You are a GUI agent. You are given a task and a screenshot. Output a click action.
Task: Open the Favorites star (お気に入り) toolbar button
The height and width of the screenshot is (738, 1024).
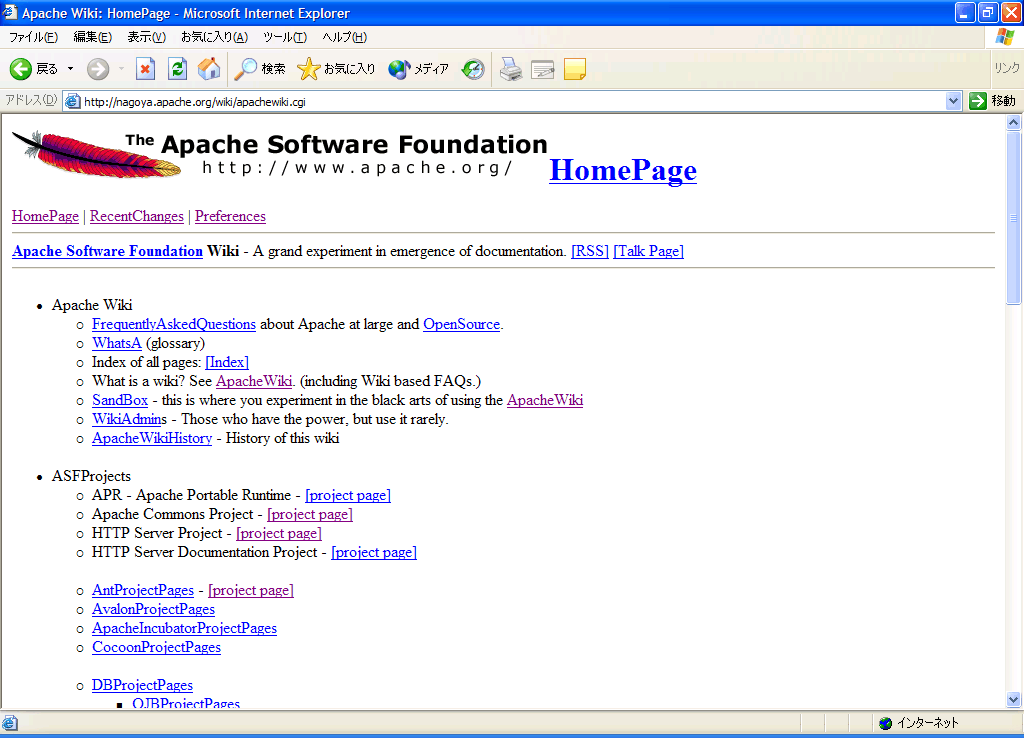336,69
